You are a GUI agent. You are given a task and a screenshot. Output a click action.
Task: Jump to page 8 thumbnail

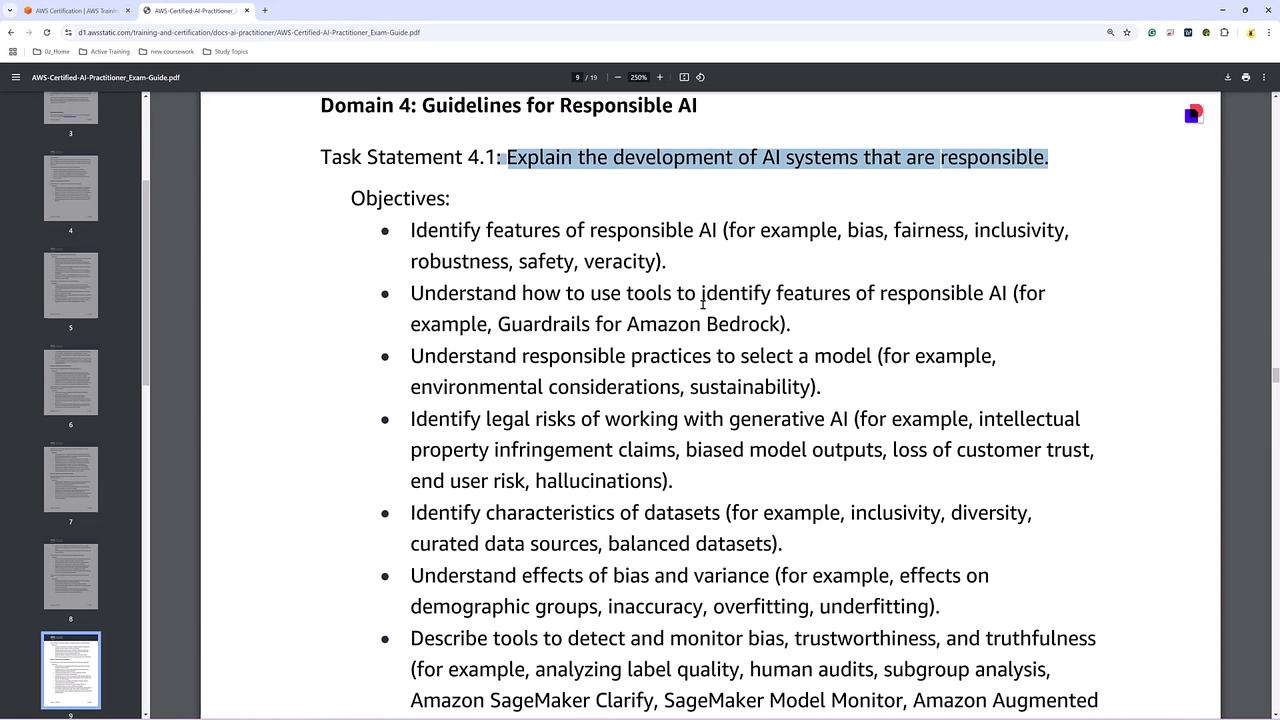pyautogui.click(x=71, y=576)
